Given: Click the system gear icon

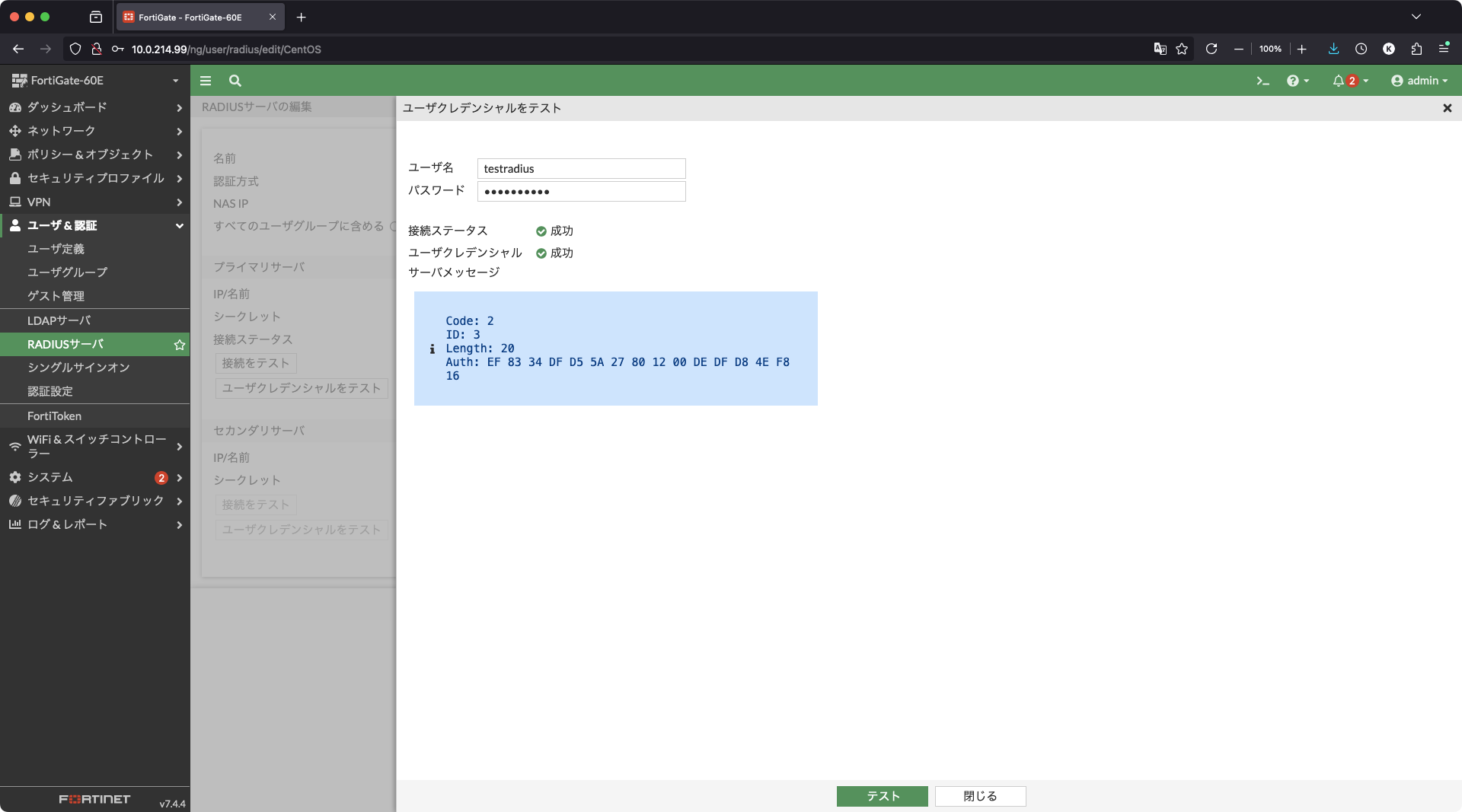Looking at the screenshot, I should 14,477.
